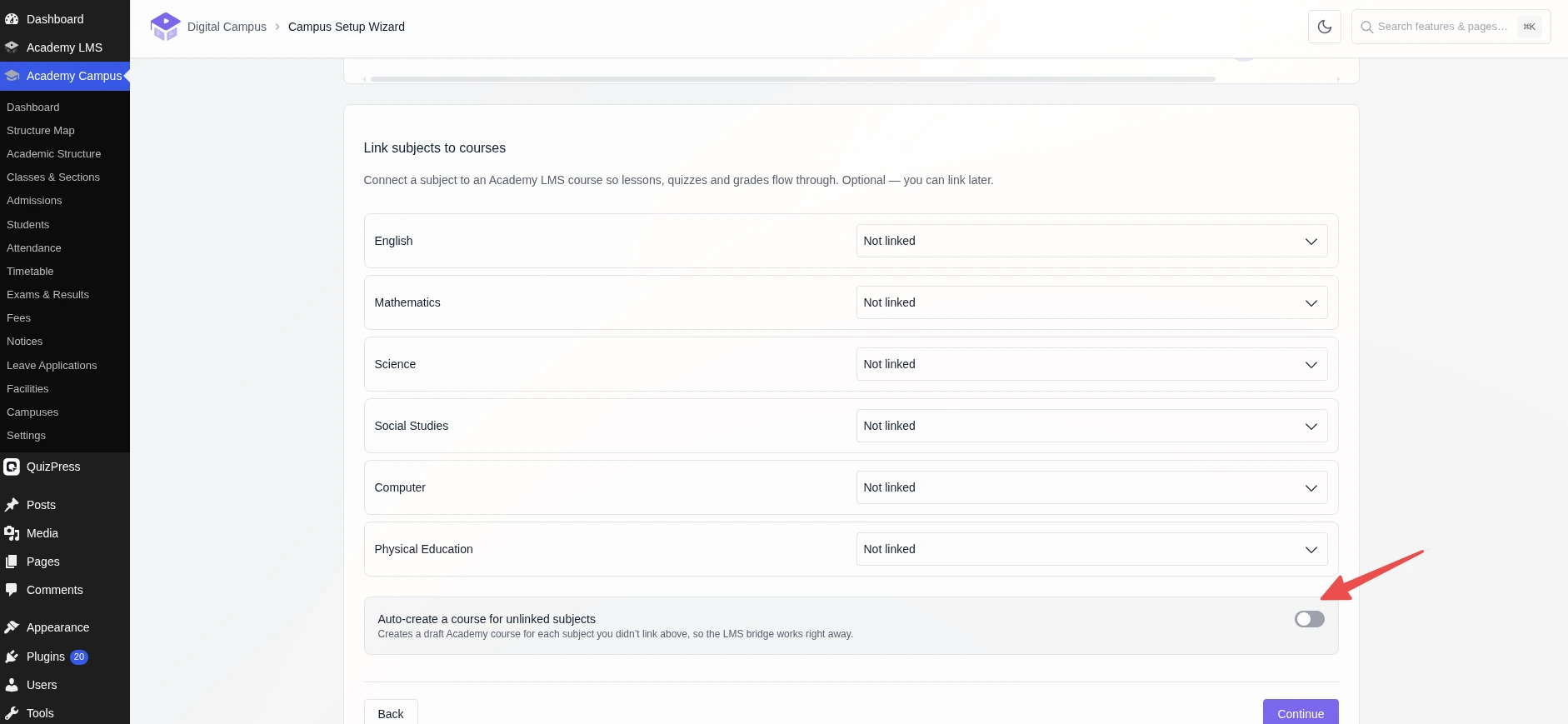
Task: Click the Appearance paintbrush icon
Action: (x=12, y=627)
